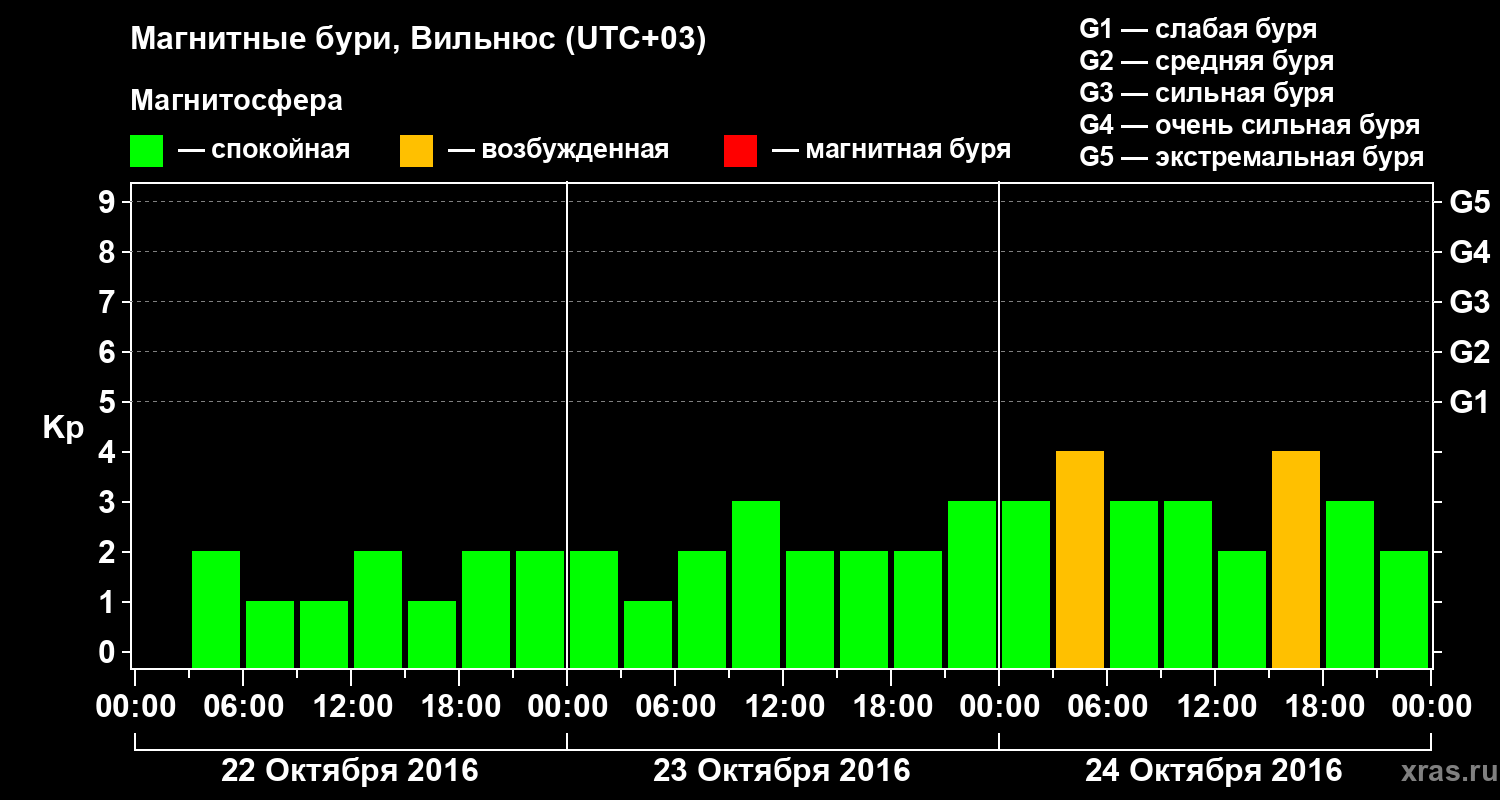Click the 'Kp' axis title

63,428
